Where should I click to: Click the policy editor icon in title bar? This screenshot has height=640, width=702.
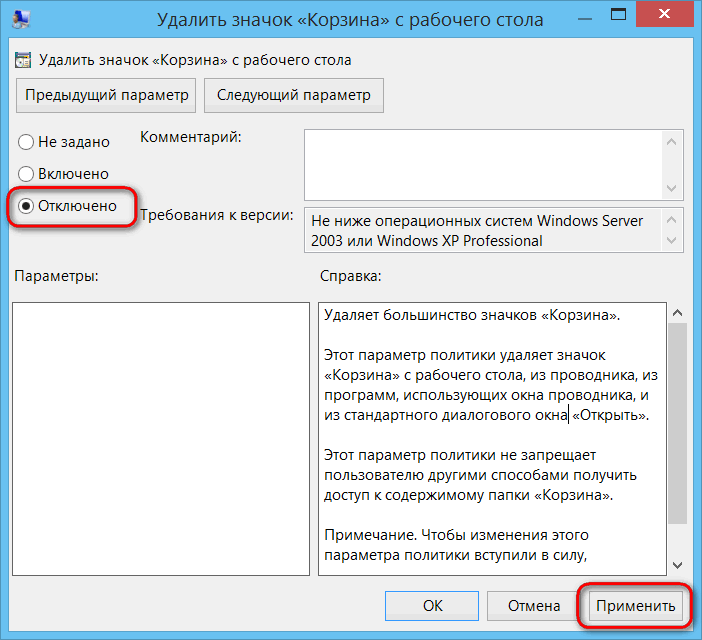[21, 19]
